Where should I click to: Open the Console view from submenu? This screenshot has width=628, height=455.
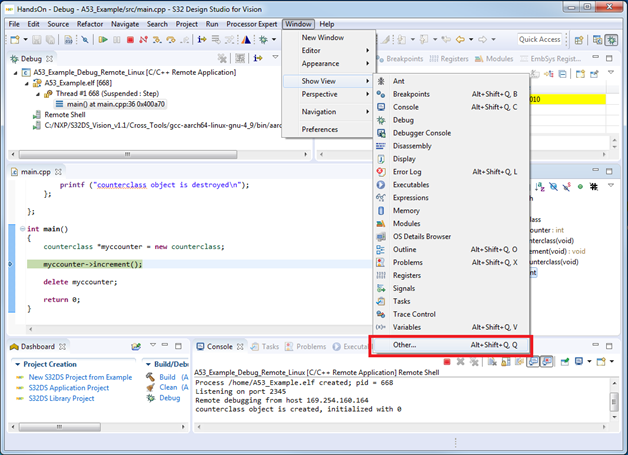[x=451, y=107]
